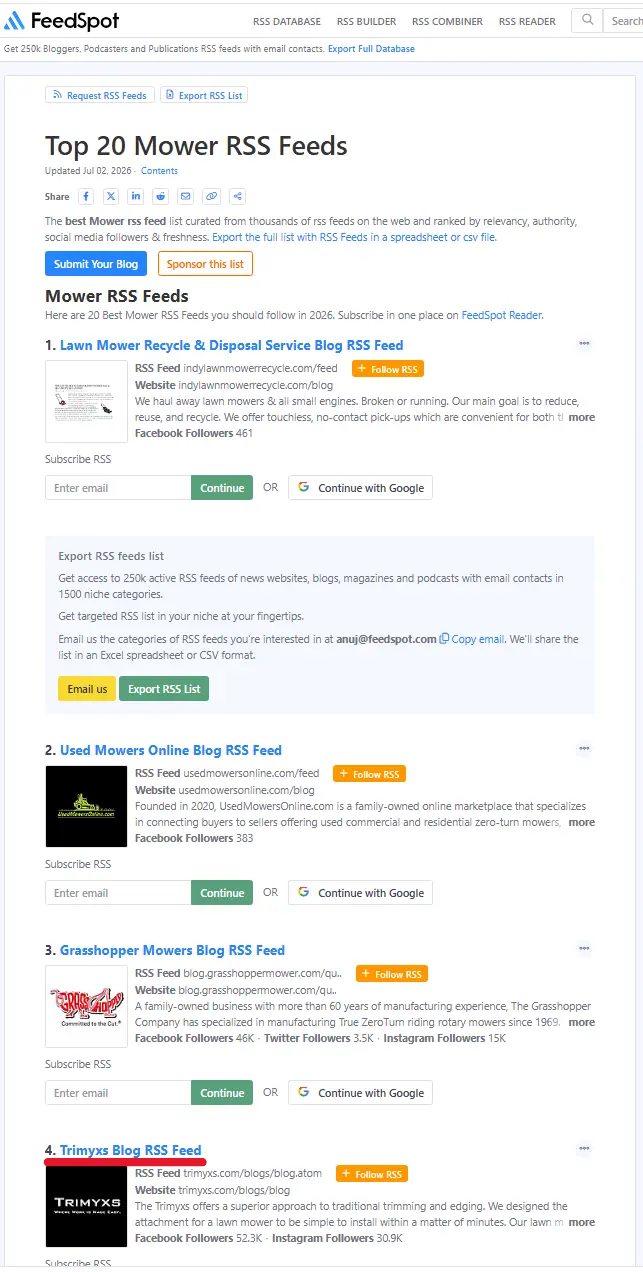Click Continue under Used Mowers Online feed
The height and width of the screenshot is (1272, 643).
pos(222,893)
